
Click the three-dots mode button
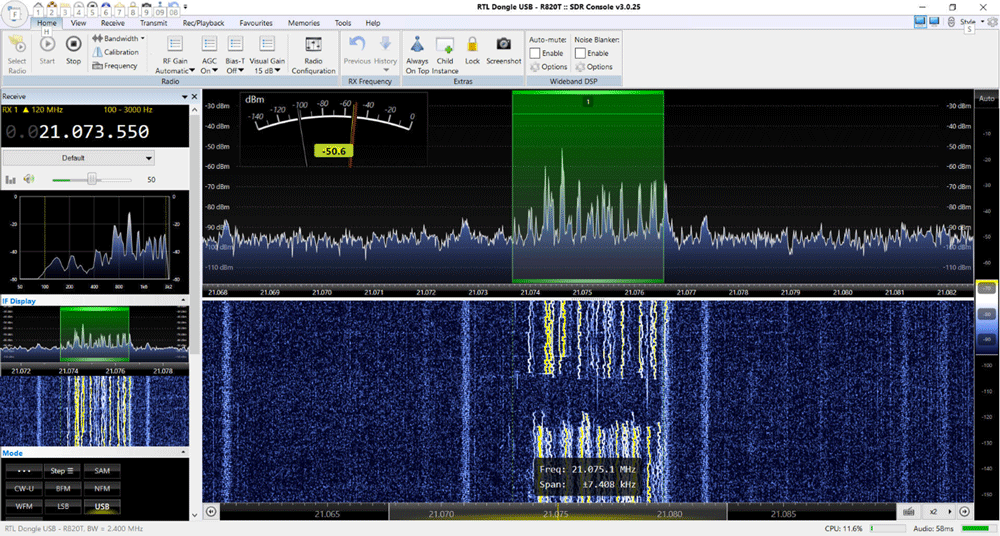24,471
